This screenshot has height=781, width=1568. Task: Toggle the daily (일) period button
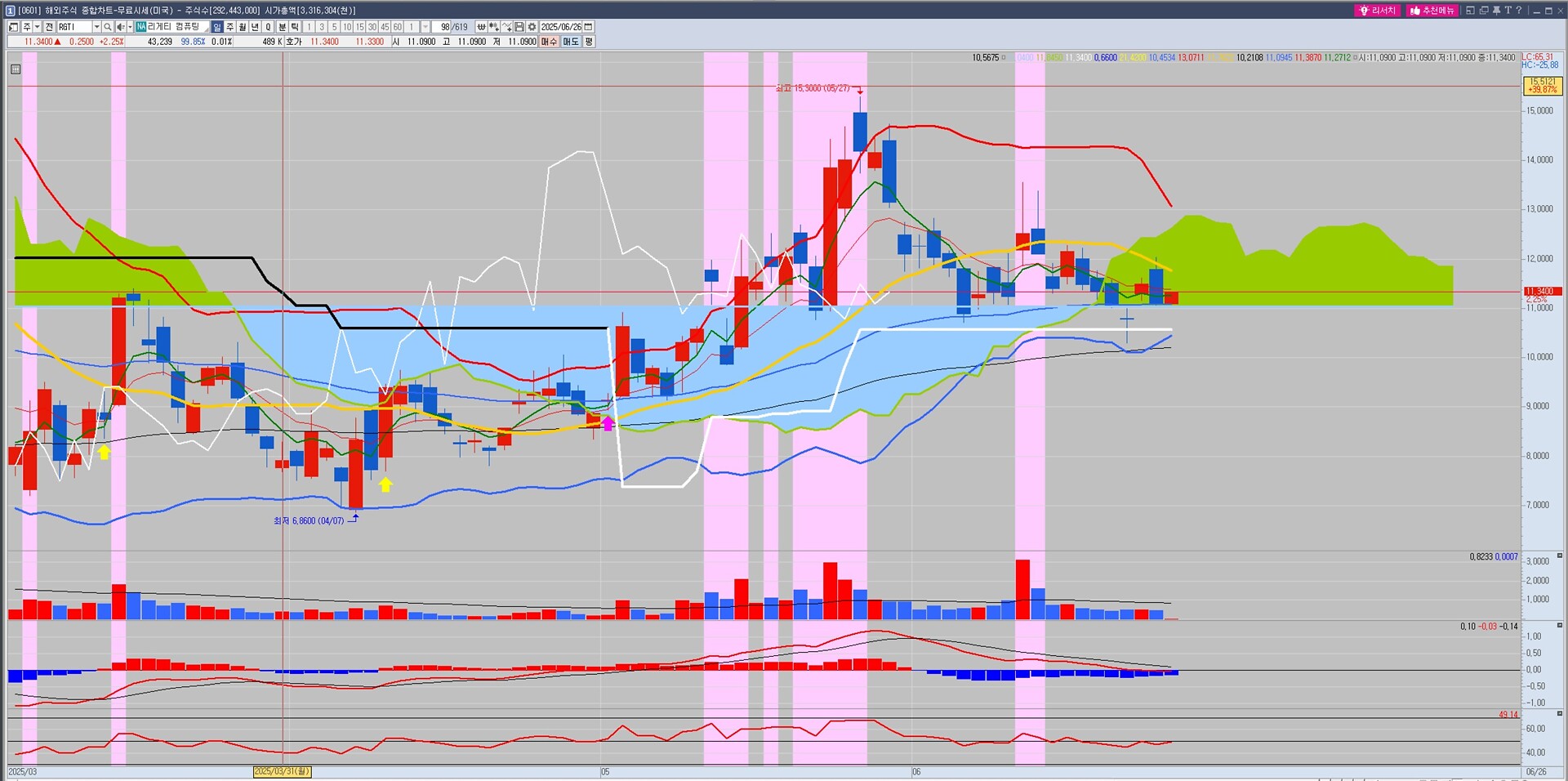(217, 27)
